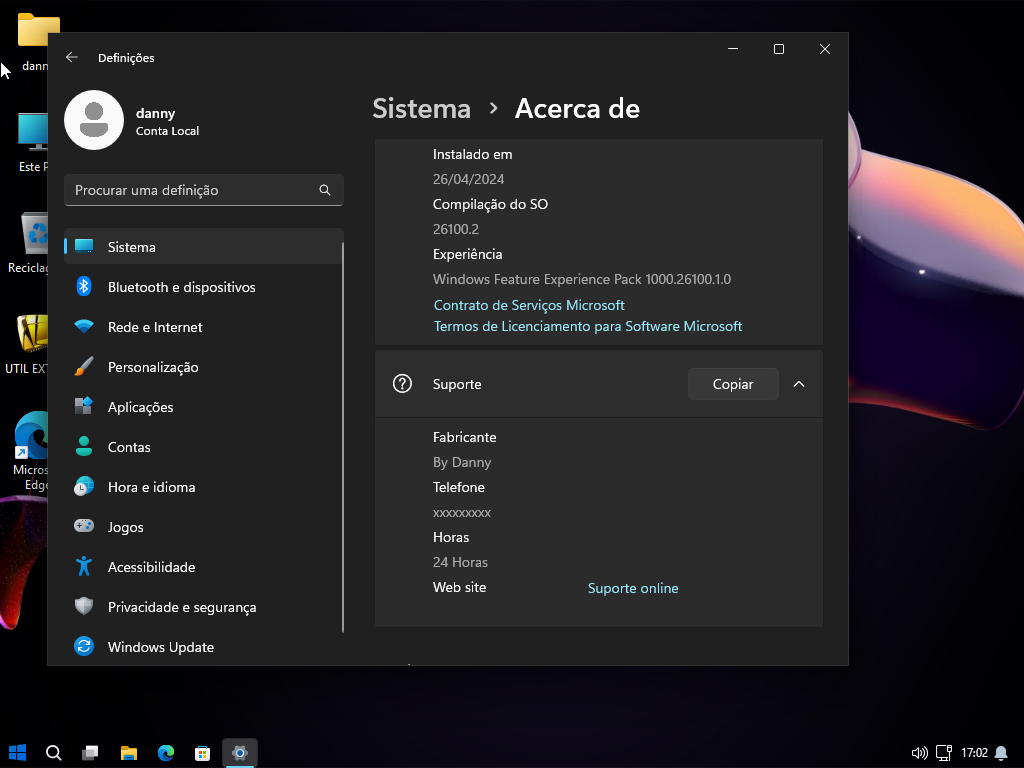Image resolution: width=1024 pixels, height=768 pixels.
Task: Click the Conta Local label under danny
Action: pyautogui.click(x=167, y=131)
